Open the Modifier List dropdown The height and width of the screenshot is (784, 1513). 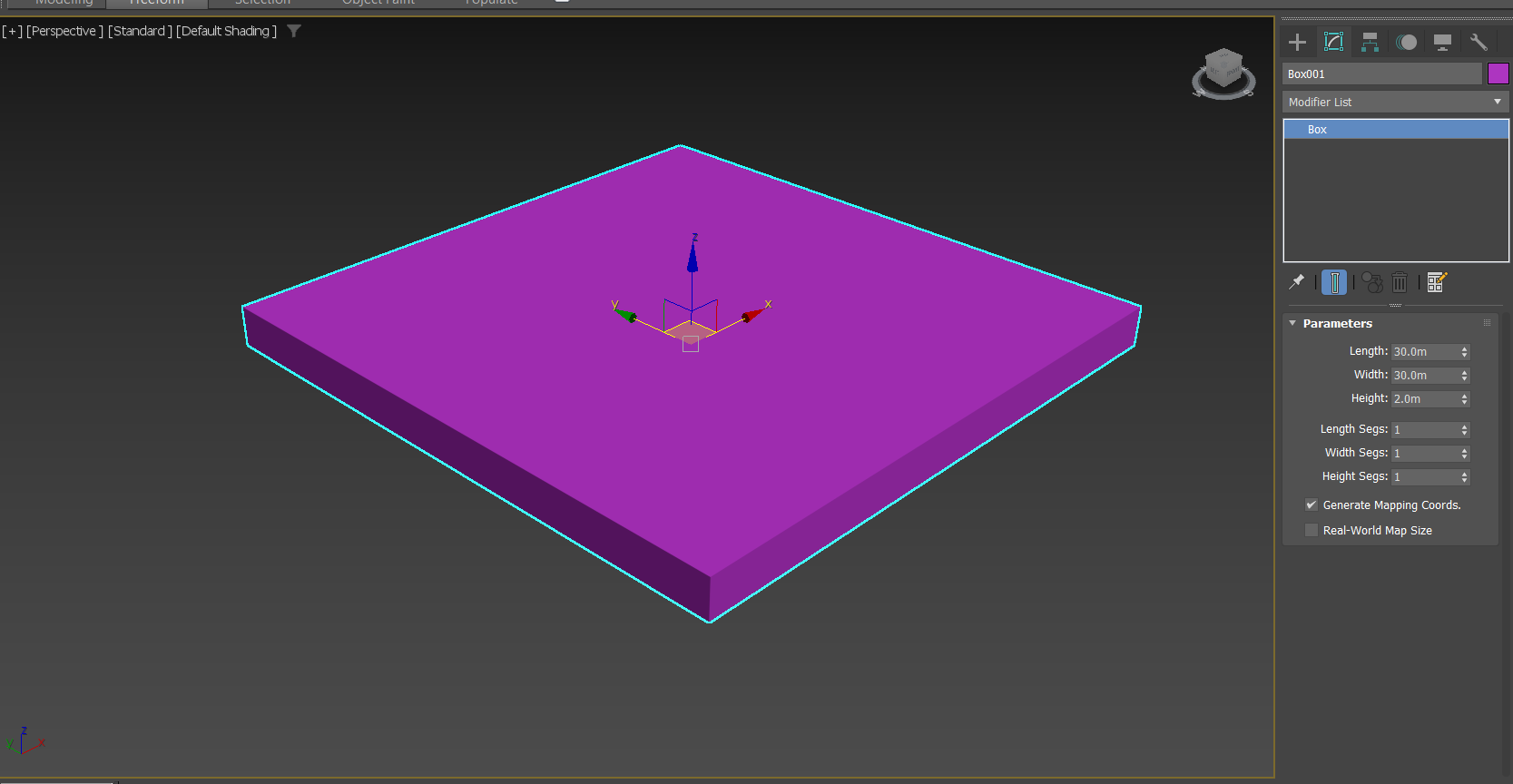1395,102
